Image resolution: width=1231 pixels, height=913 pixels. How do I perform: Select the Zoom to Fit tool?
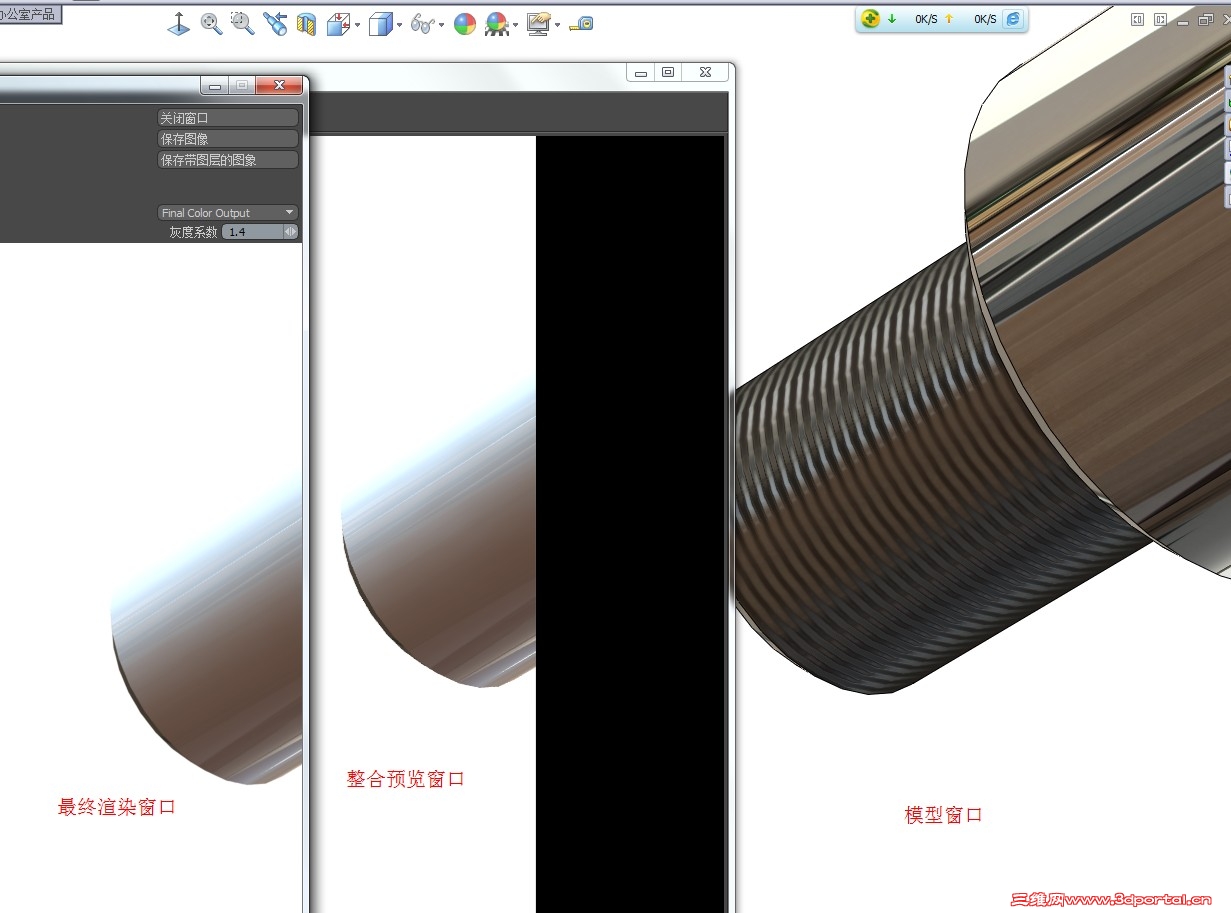211,25
